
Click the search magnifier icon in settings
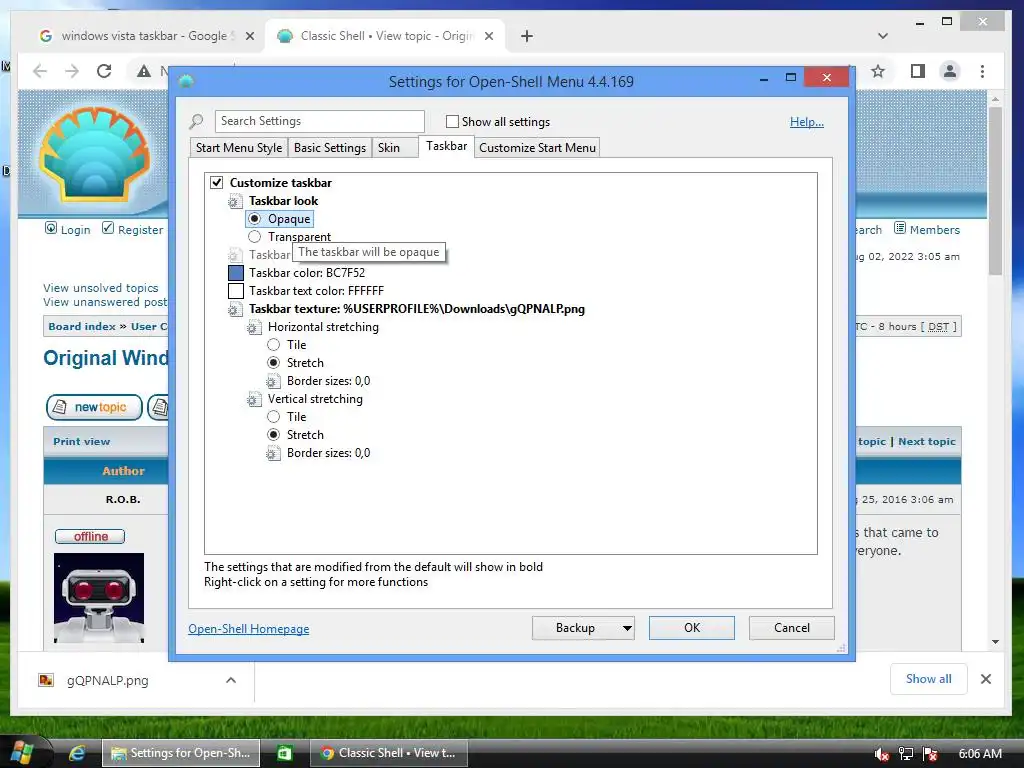click(196, 121)
